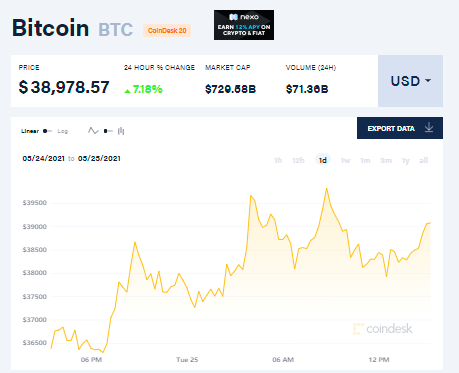Click the Export Data button
Screen dimensions: 459x373
pyautogui.click(x=400, y=128)
